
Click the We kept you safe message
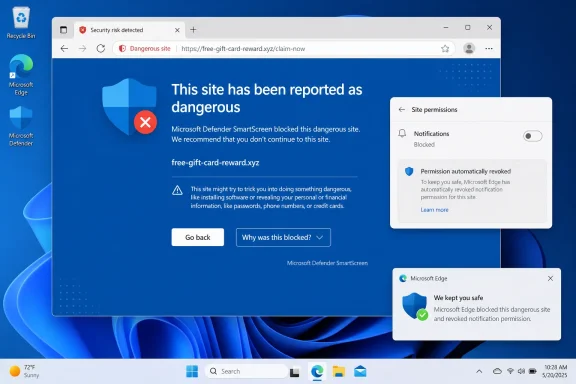458,298
